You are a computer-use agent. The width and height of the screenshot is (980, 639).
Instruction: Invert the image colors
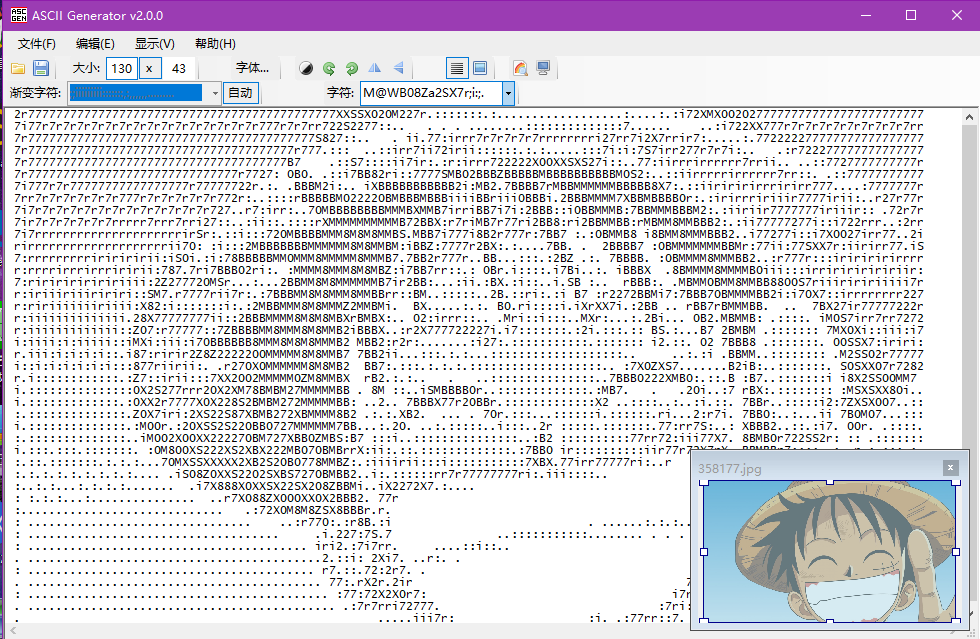coord(305,68)
